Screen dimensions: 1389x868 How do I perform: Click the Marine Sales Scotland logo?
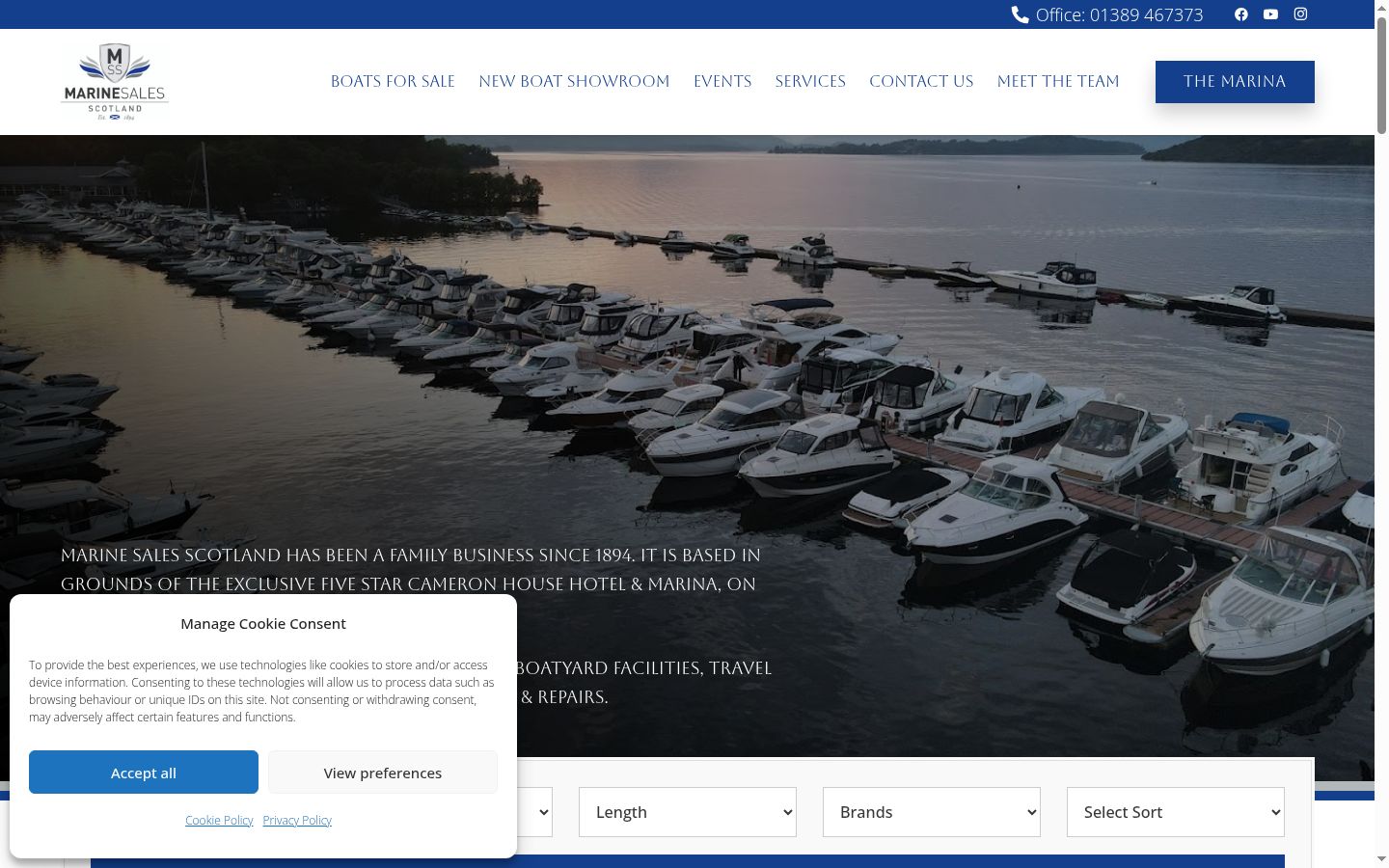tap(115, 82)
